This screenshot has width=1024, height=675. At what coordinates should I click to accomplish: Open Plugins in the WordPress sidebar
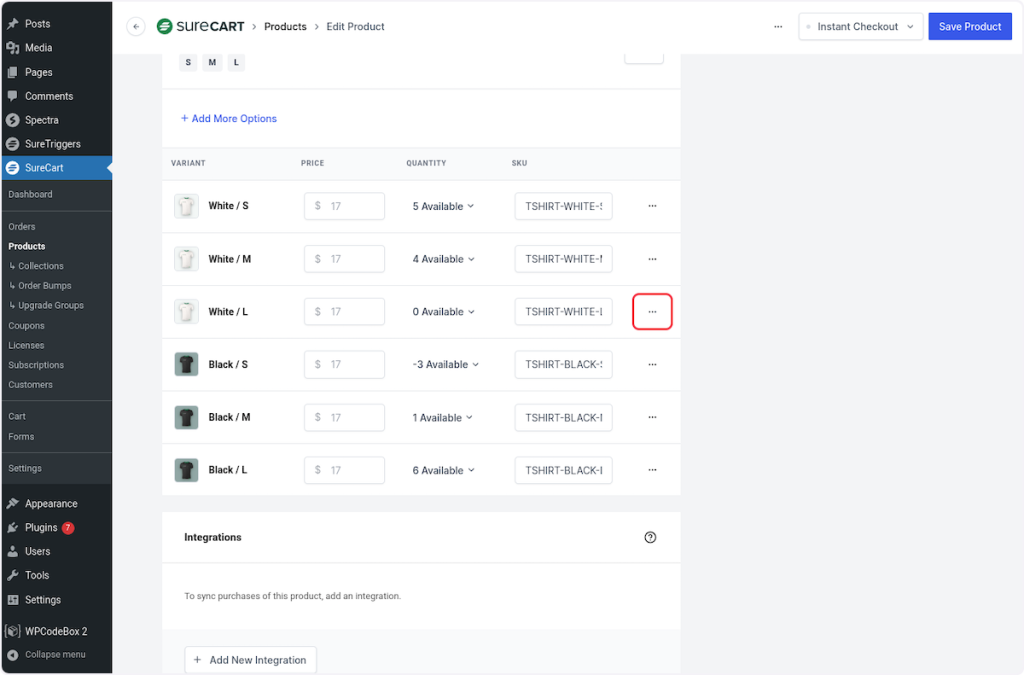42,527
